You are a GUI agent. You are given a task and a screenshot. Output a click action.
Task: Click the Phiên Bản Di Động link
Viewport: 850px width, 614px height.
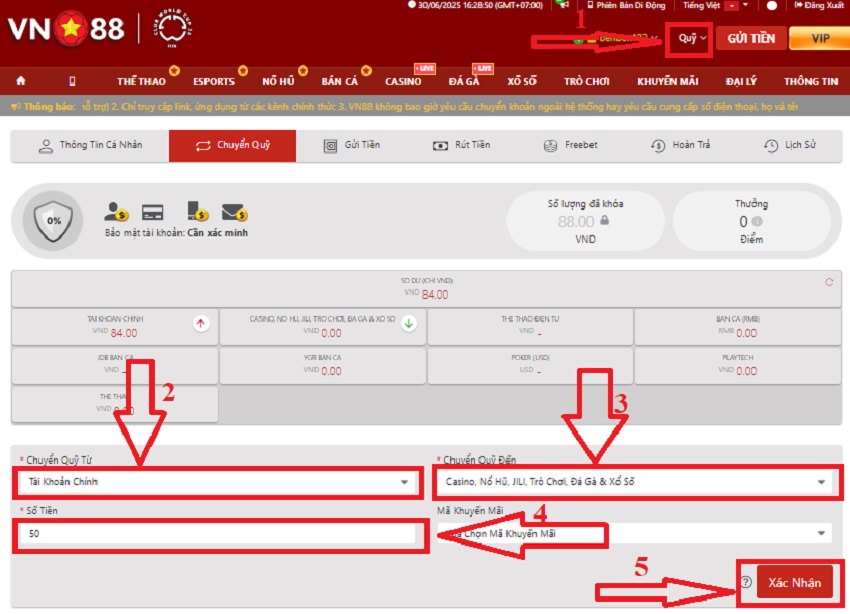(x=626, y=5)
